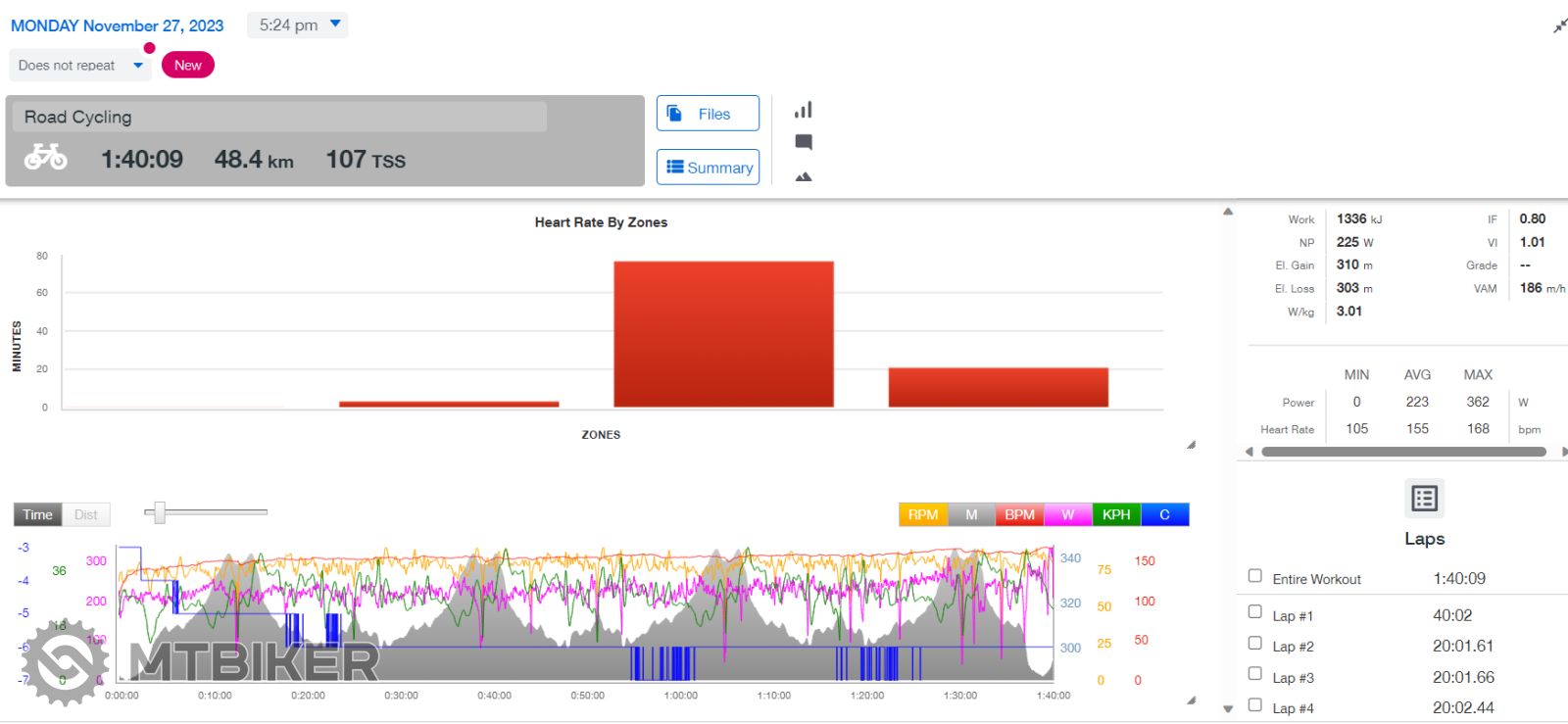The width and height of the screenshot is (1568, 724).
Task: Click the collapse arrows icon at top right
Action: pyautogui.click(x=1559, y=25)
